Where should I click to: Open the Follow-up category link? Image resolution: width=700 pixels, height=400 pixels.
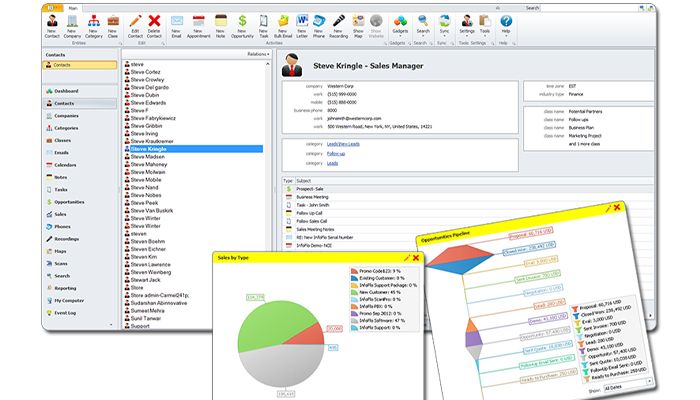pyautogui.click(x=336, y=154)
